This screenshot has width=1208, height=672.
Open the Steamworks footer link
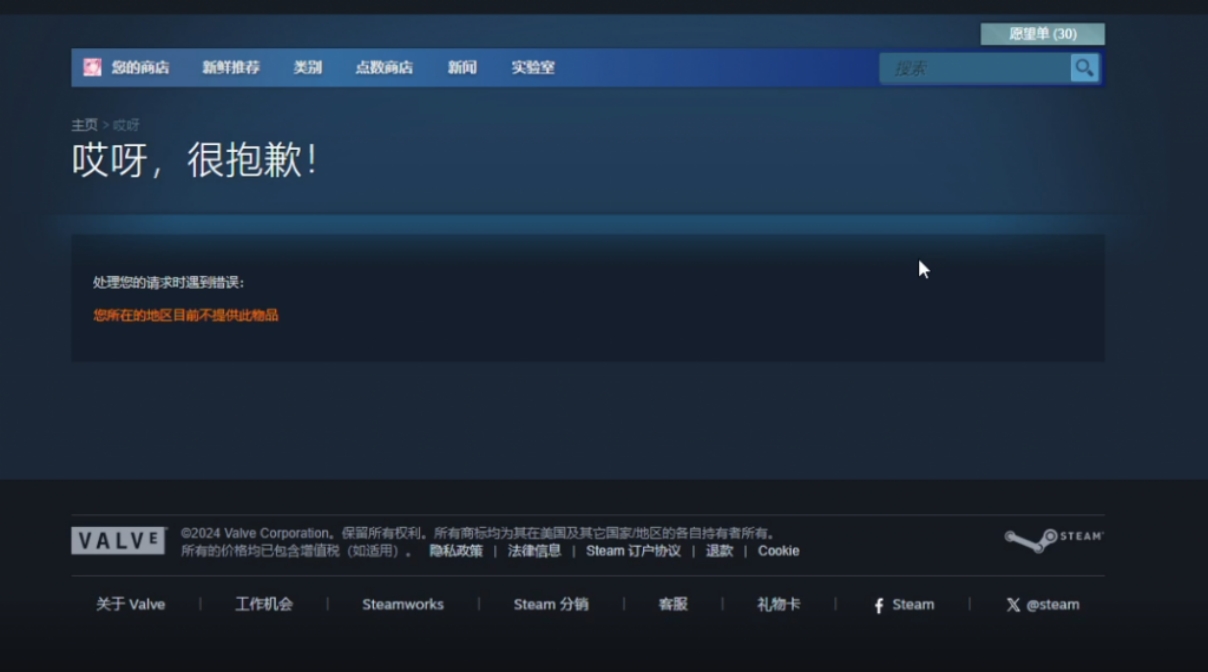[x=401, y=604]
